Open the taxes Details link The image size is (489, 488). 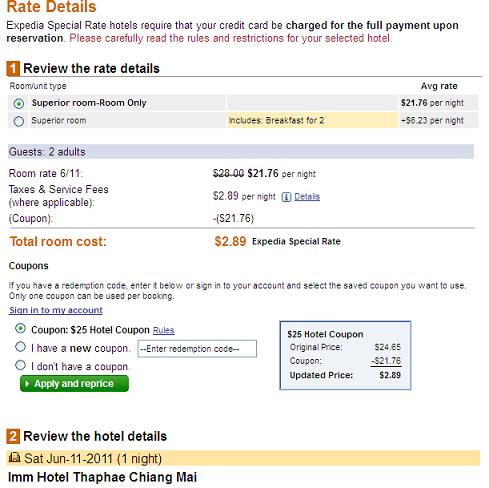tap(307, 197)
